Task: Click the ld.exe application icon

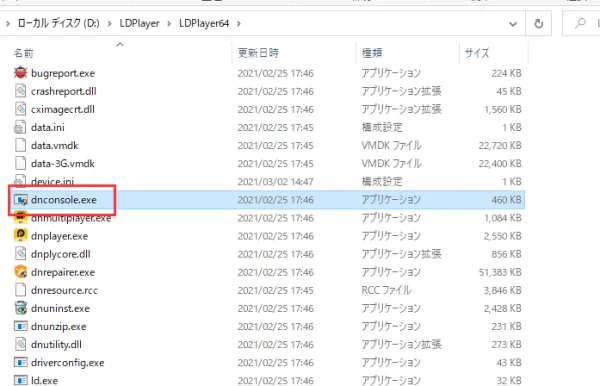Action: [x=20, y=380]
